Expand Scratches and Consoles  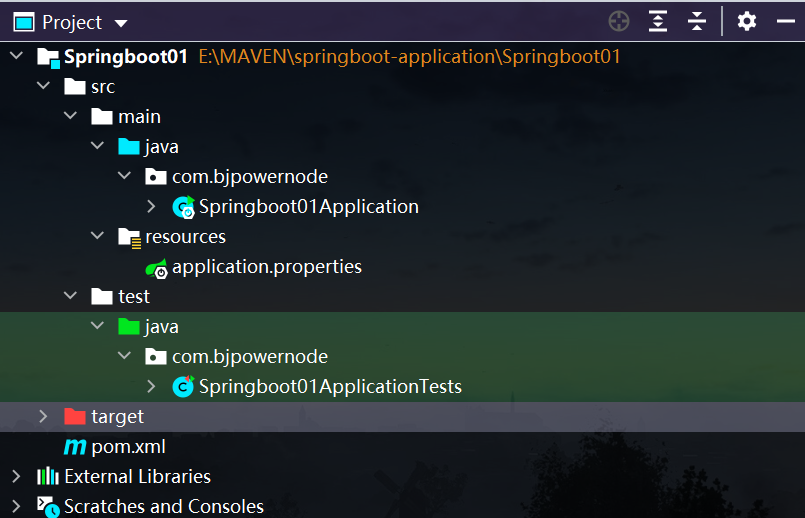point(16,506)
